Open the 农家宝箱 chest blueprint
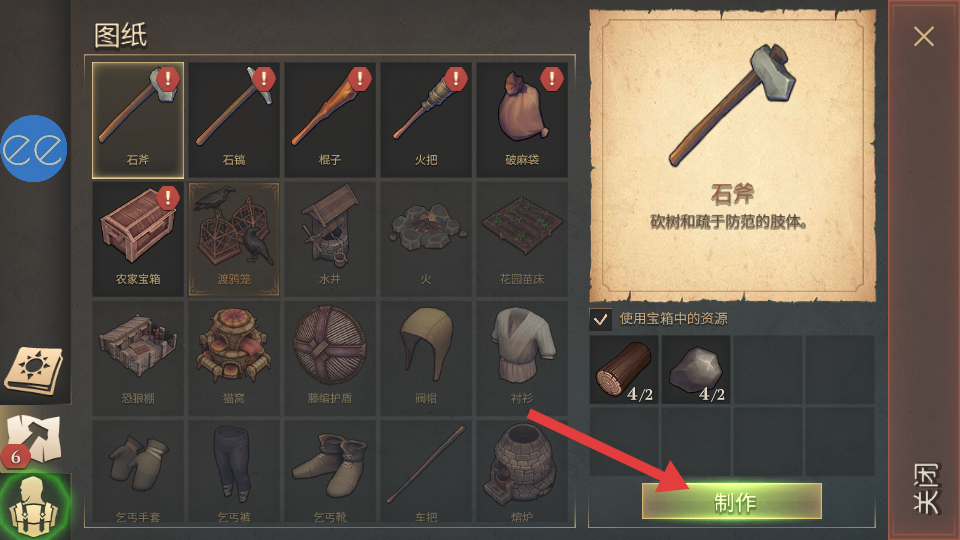This screenshot has width=960, height=540. (138, 239)
